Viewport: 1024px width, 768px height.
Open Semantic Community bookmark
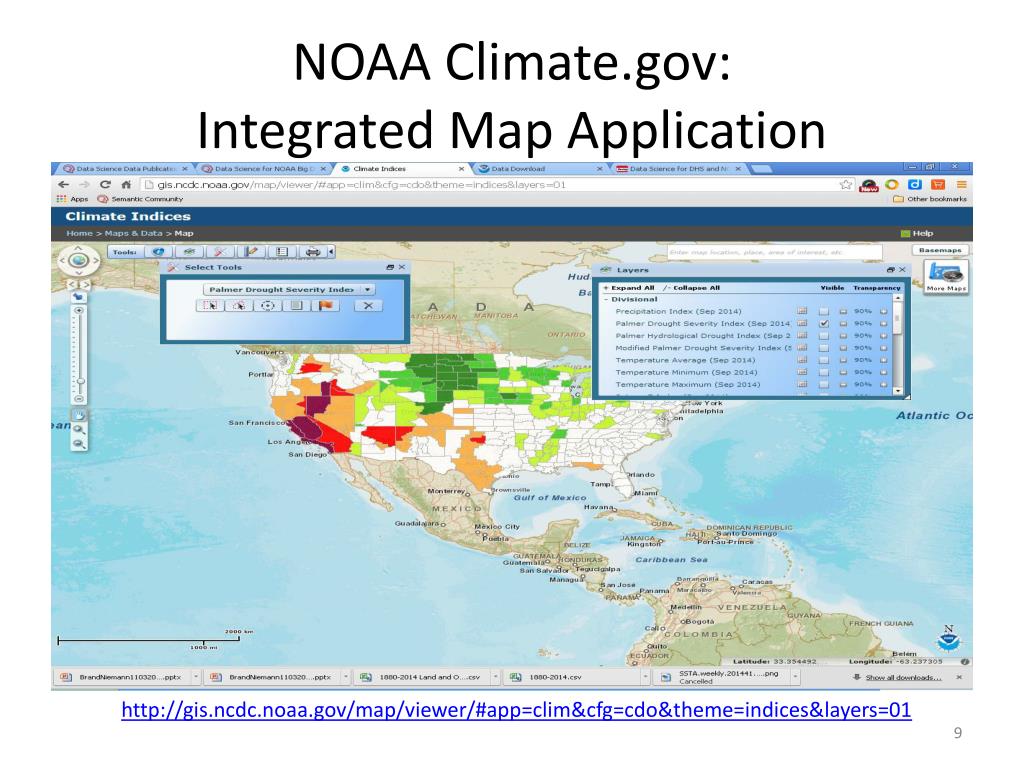140,199
